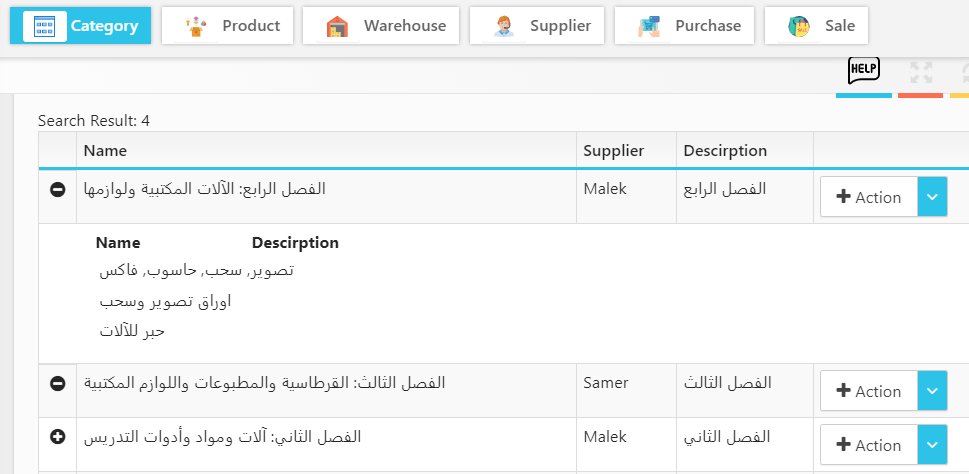Select the sub-item حبر للآلات
This screenshot has height=474, width=969.
click(x=132, y=331)
